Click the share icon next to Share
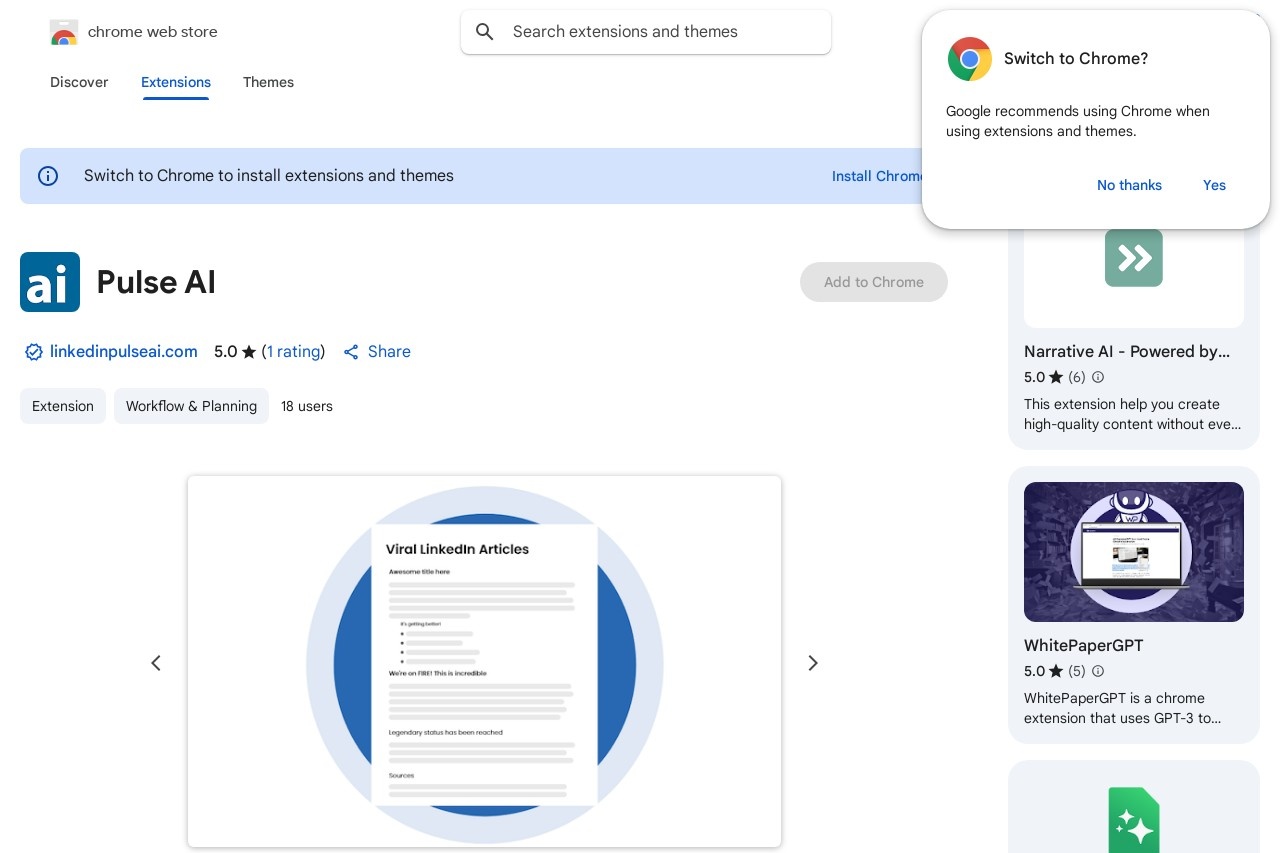The width and height of the screenshot is (1280, 853). pos(351,352)
